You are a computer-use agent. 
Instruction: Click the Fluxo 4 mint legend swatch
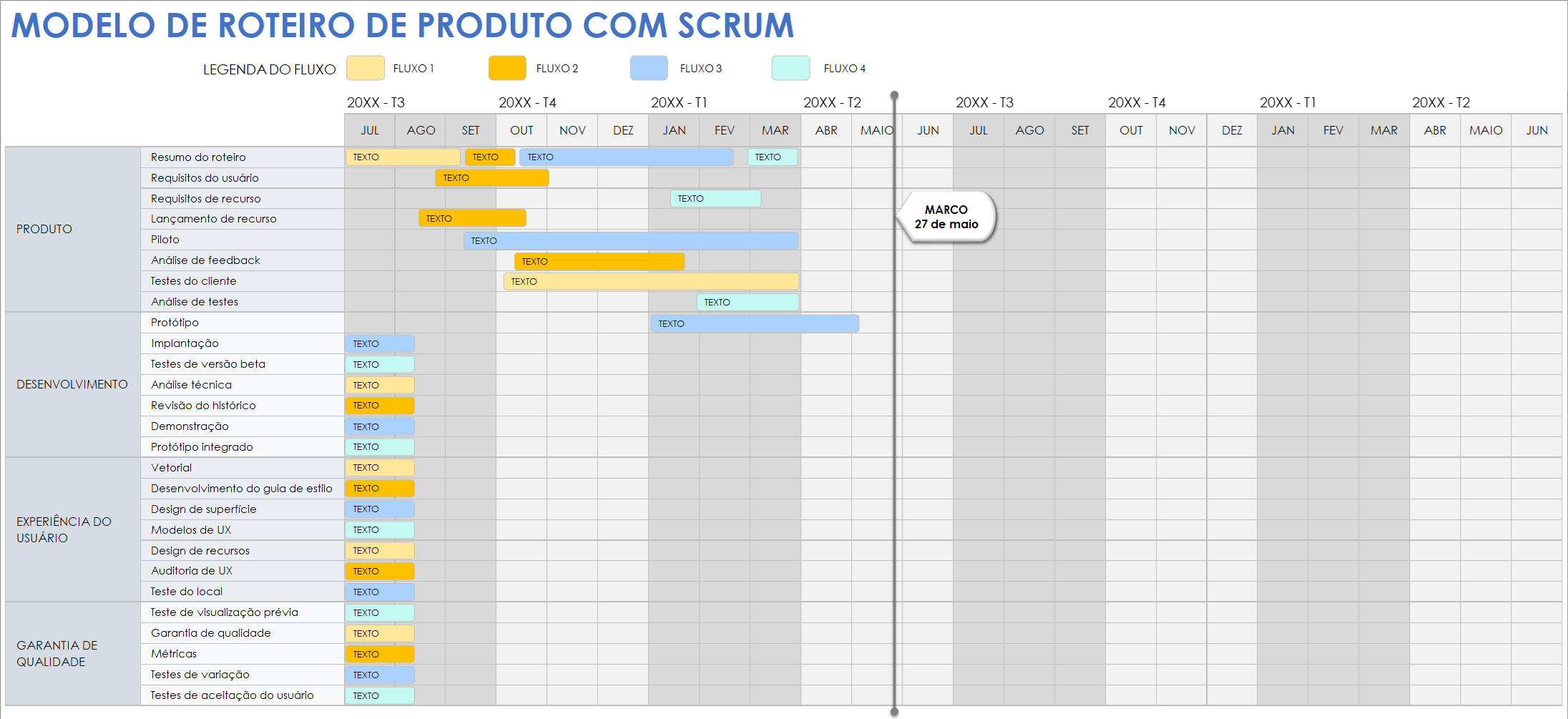pyautogui.click(x=790, y=68)
